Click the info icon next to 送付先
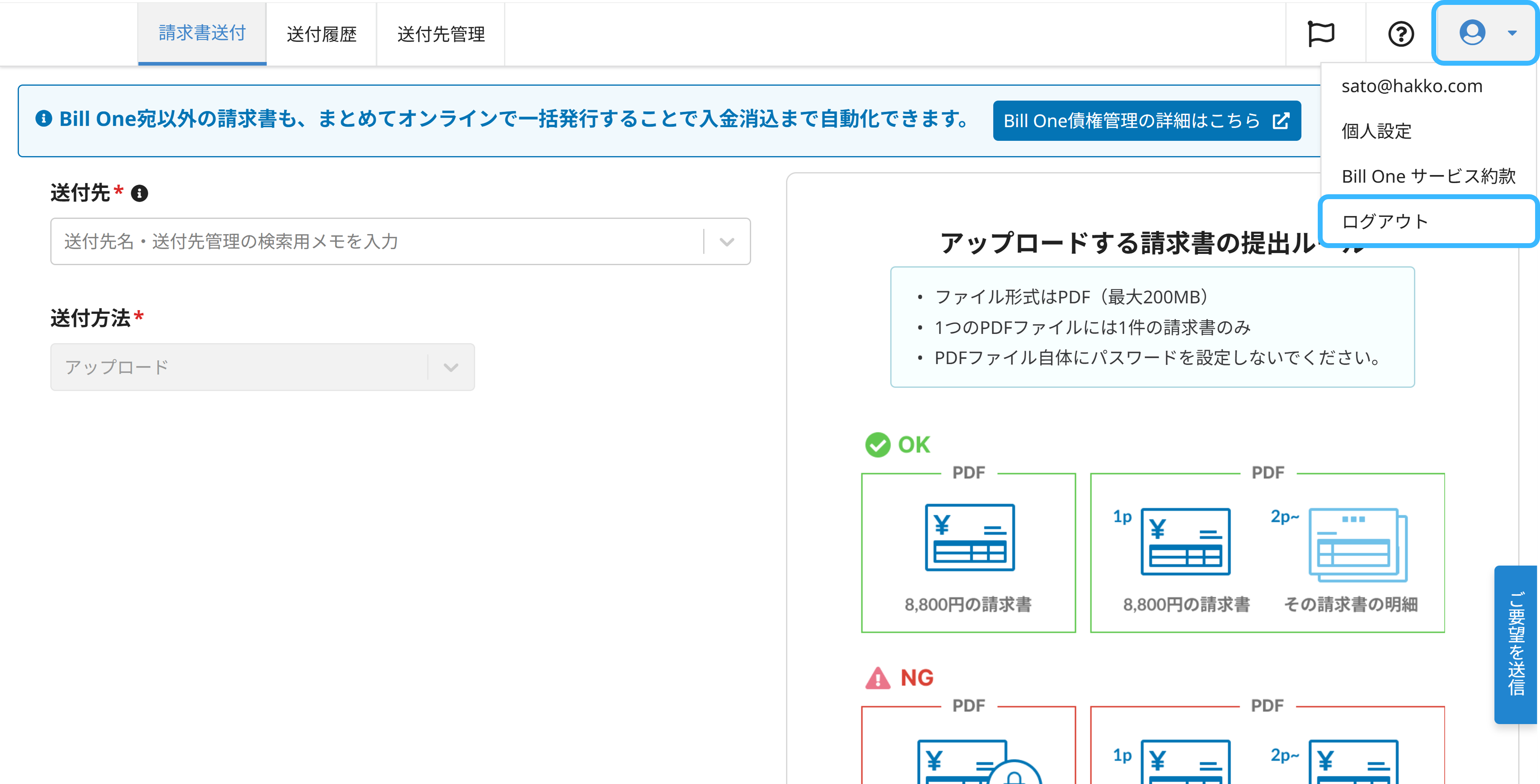Viewport: 1540px width, 784px height. point(139,194)
